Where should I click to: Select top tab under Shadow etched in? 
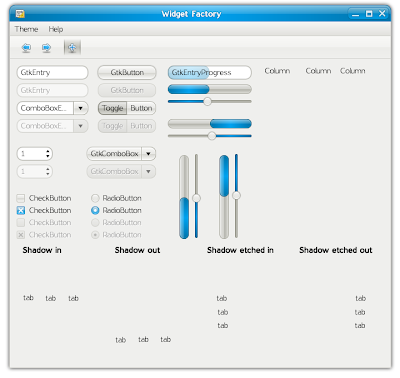[222, 298]
